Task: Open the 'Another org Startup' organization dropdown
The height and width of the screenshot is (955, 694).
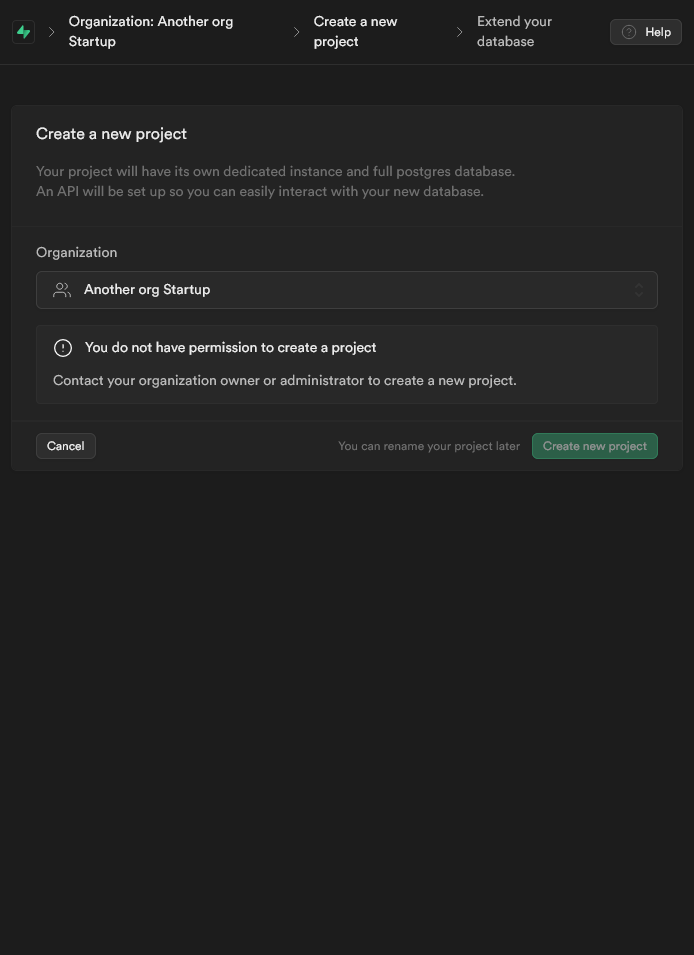Action: pyautogui.click(x=346, y=290)
